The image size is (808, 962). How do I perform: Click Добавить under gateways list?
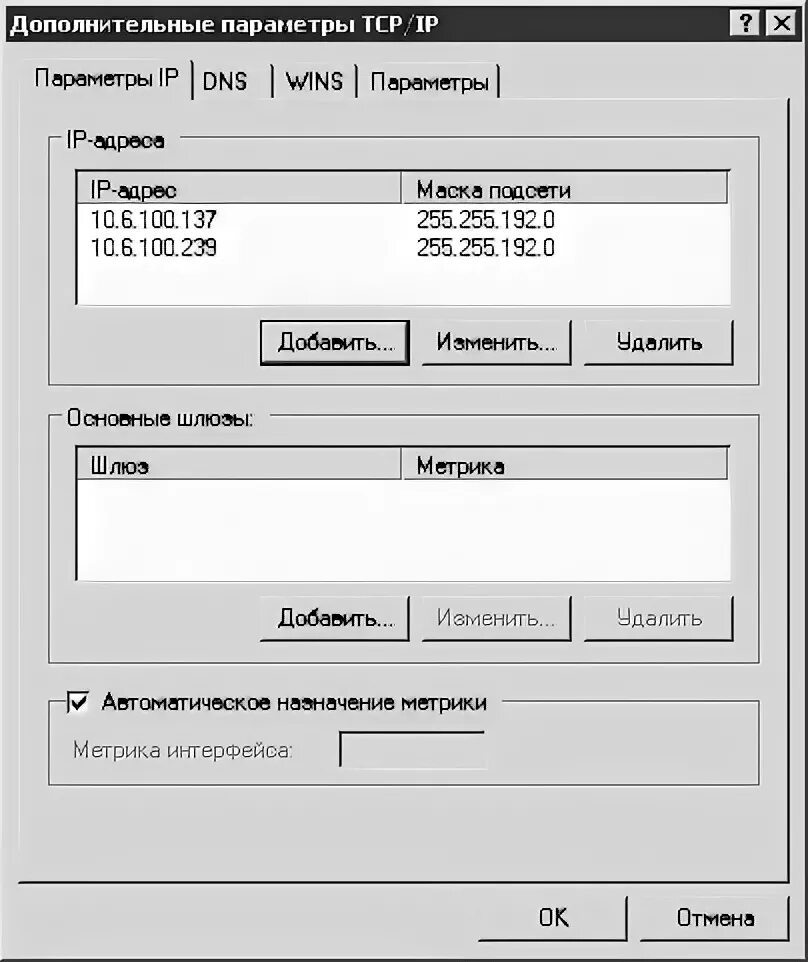click(x=335, y=618)
